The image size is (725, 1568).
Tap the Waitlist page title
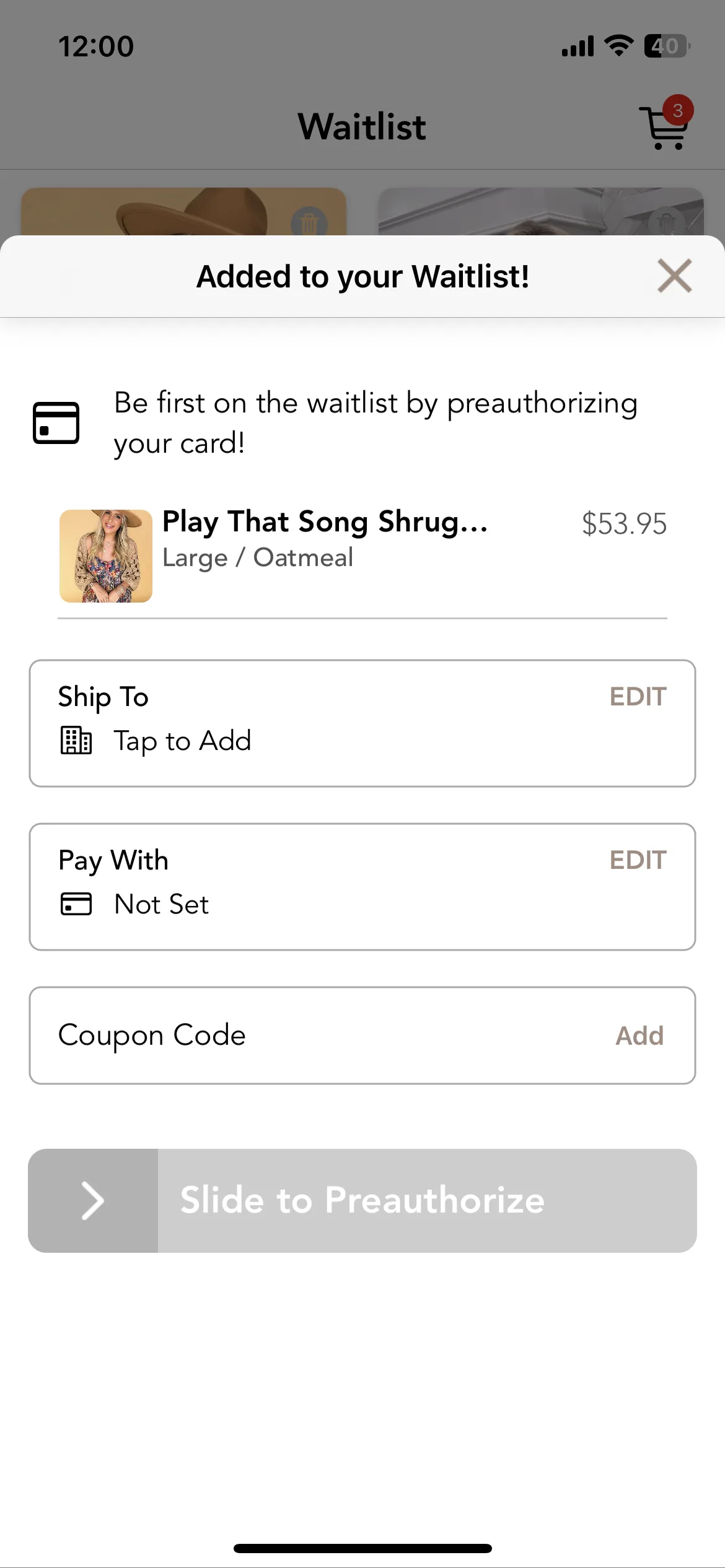coord(362,127)
